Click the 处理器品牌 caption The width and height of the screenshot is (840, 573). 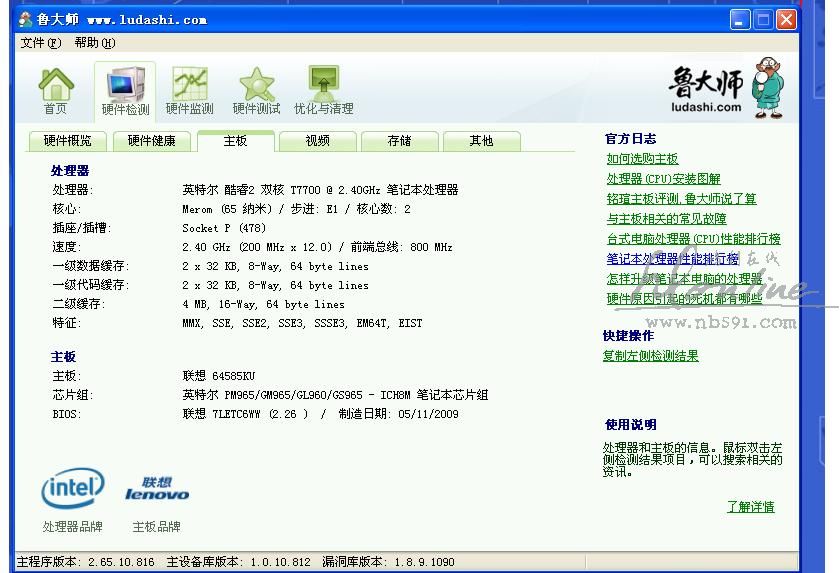click(x=73, y=527)
